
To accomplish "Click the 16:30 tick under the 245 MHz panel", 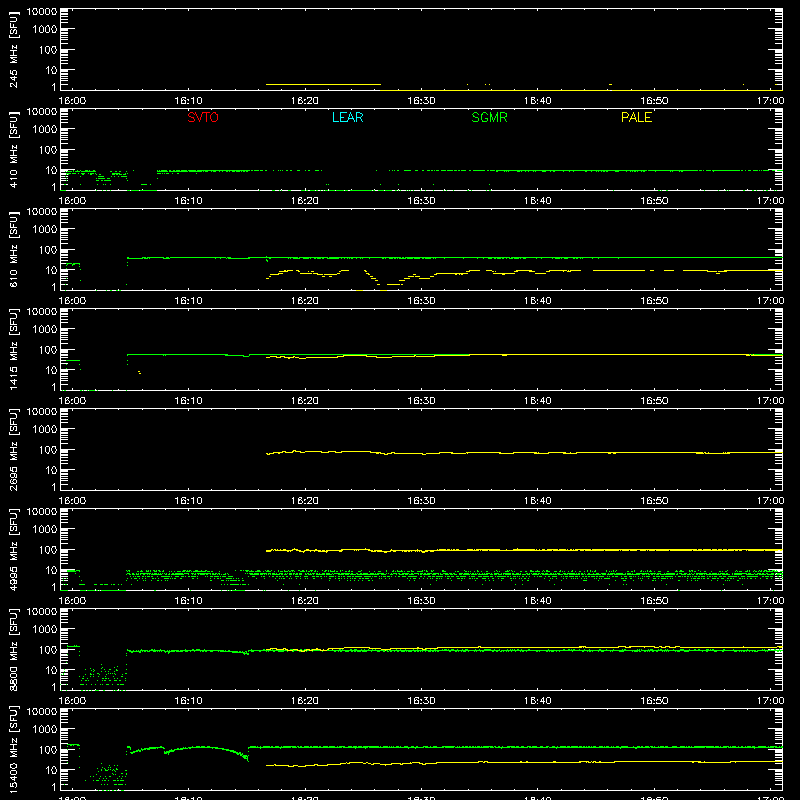I will pyautogui.click(x=421, y=101).
